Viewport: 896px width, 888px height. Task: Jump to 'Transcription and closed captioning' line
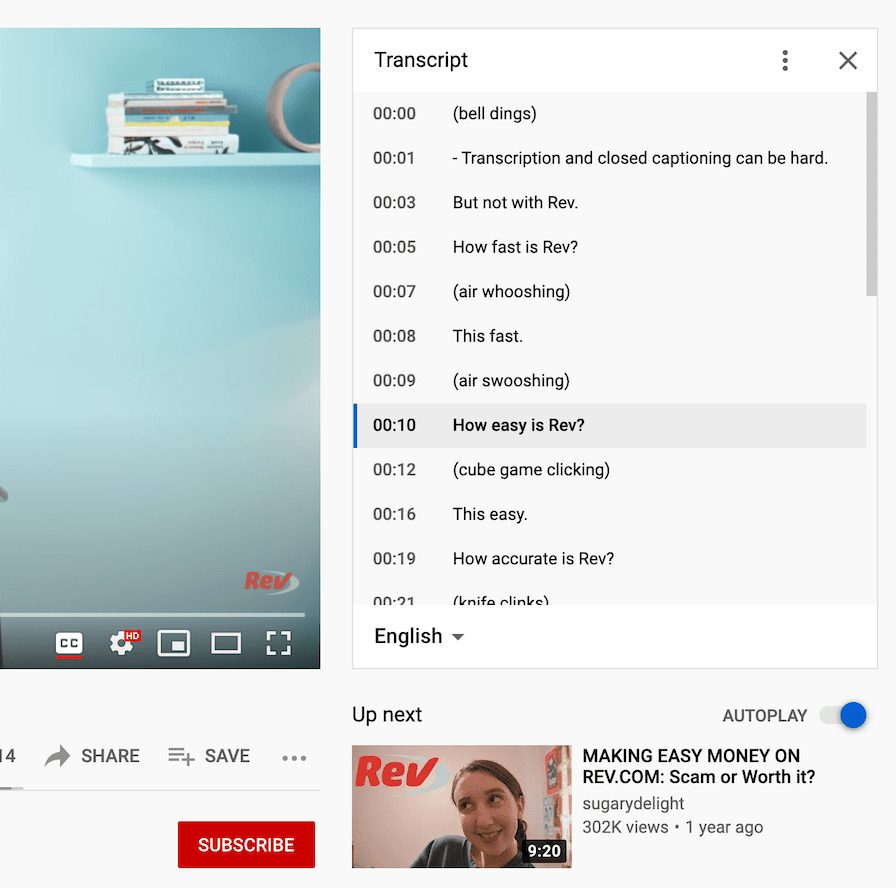[610, 158]
